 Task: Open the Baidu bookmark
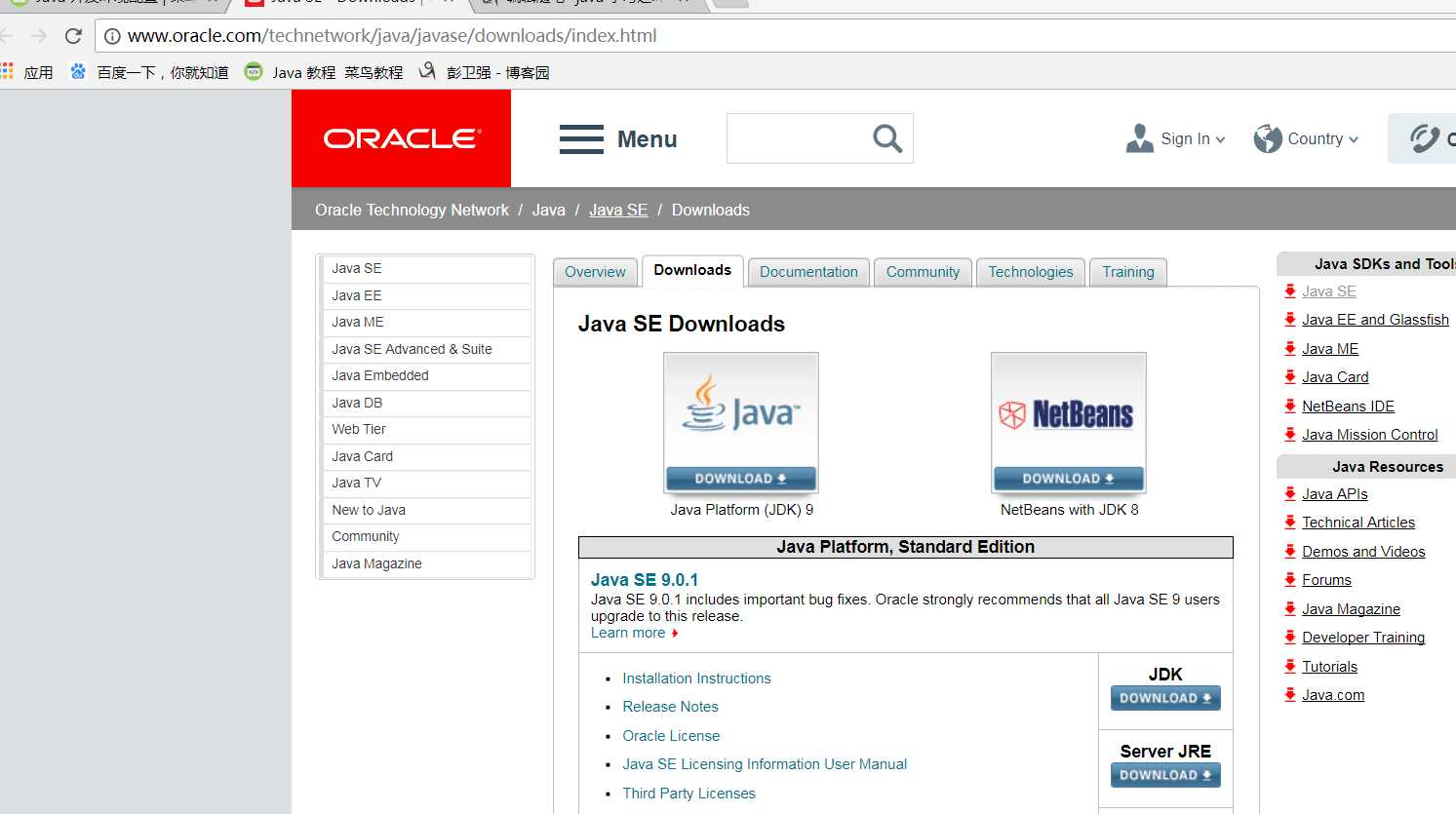pyautogui.click(x=149, y=72)
